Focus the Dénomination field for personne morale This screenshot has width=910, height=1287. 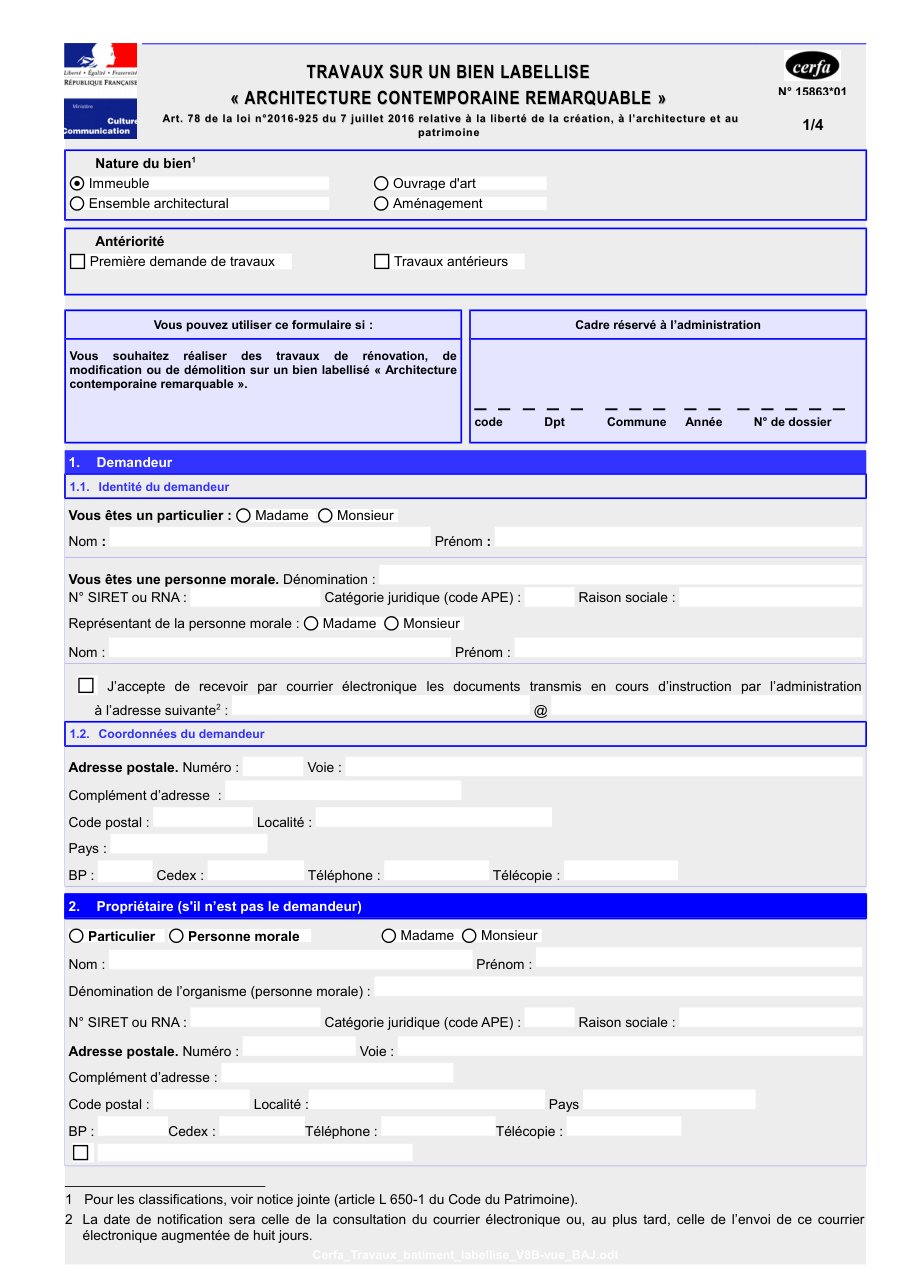621,575
